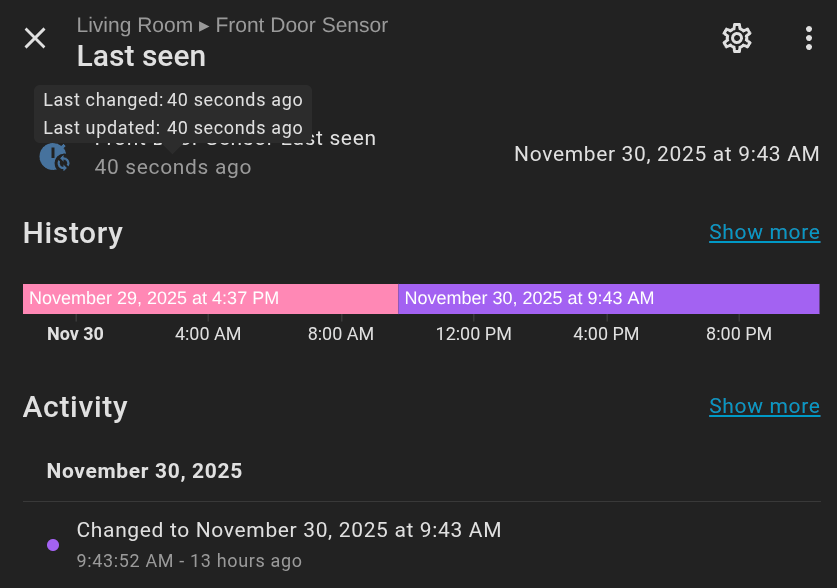The image size is (837, 588).
Task: Click the 12:00 PM timeline label
Action: (x=473, y=334)
